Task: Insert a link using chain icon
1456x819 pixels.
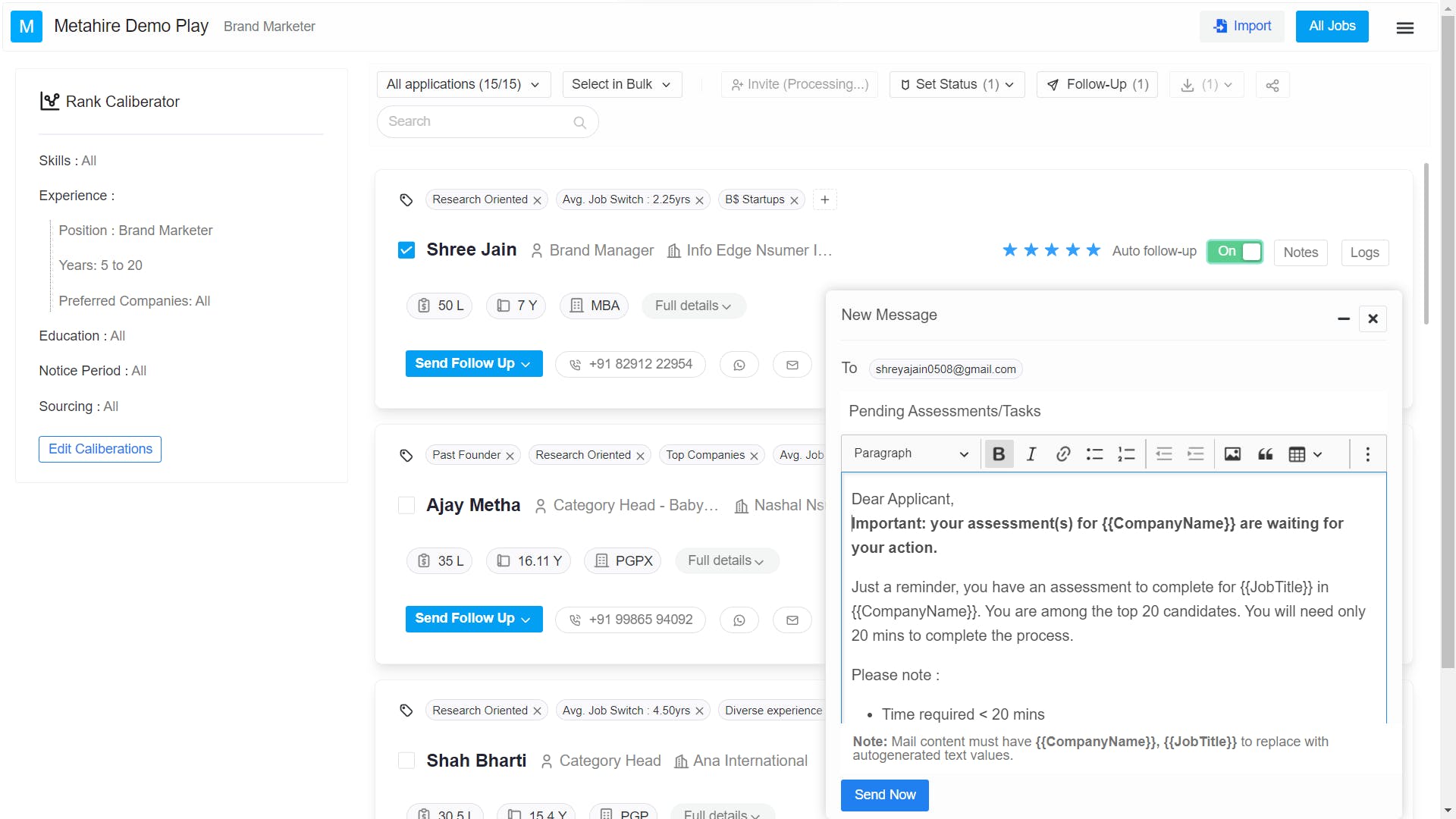Action: (1063, 454)
